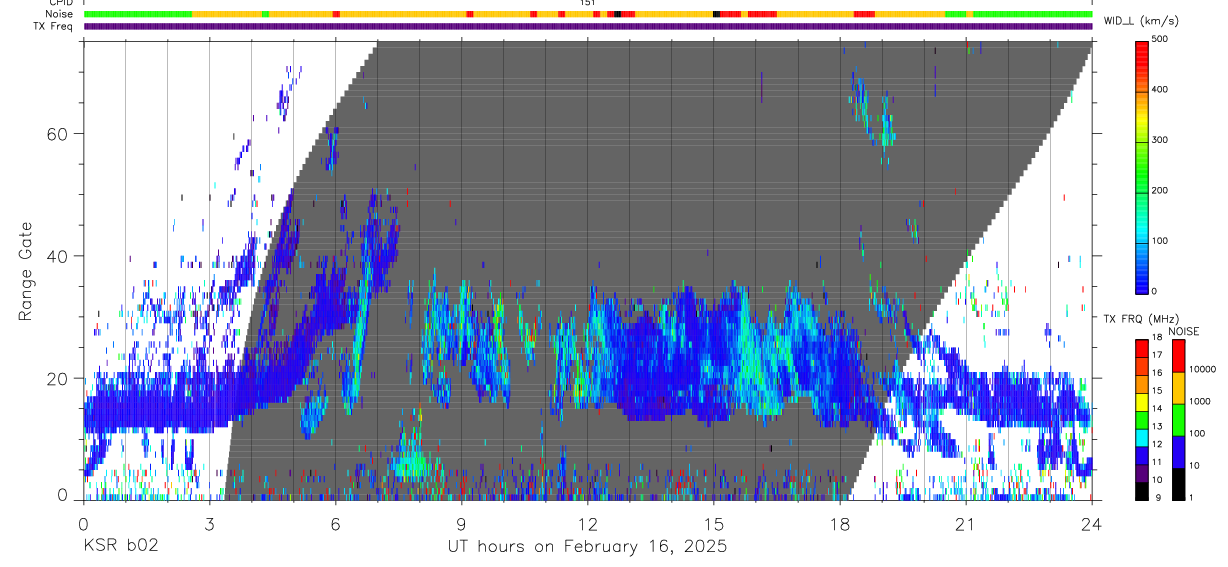Click the '14' MHz tick on TX FRQ legend

click(x=1155, y=409)
